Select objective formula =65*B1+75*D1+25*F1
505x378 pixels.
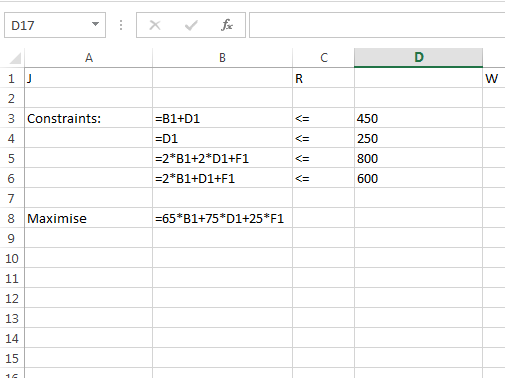pyautogui.click(x=222, y=218)
